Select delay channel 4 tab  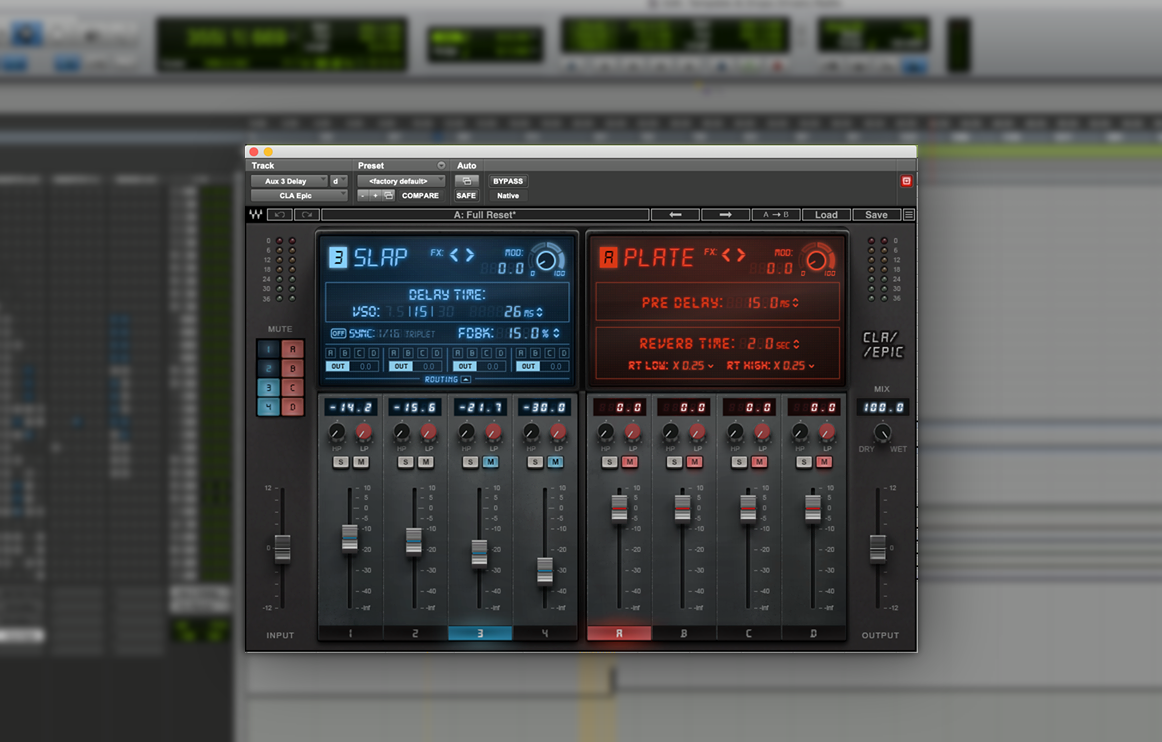(x=545, y=633)
